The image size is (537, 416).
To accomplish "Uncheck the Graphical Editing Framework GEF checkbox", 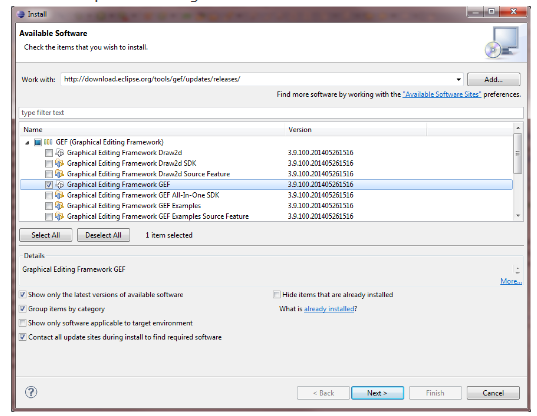I will click(x=49, y=185).
